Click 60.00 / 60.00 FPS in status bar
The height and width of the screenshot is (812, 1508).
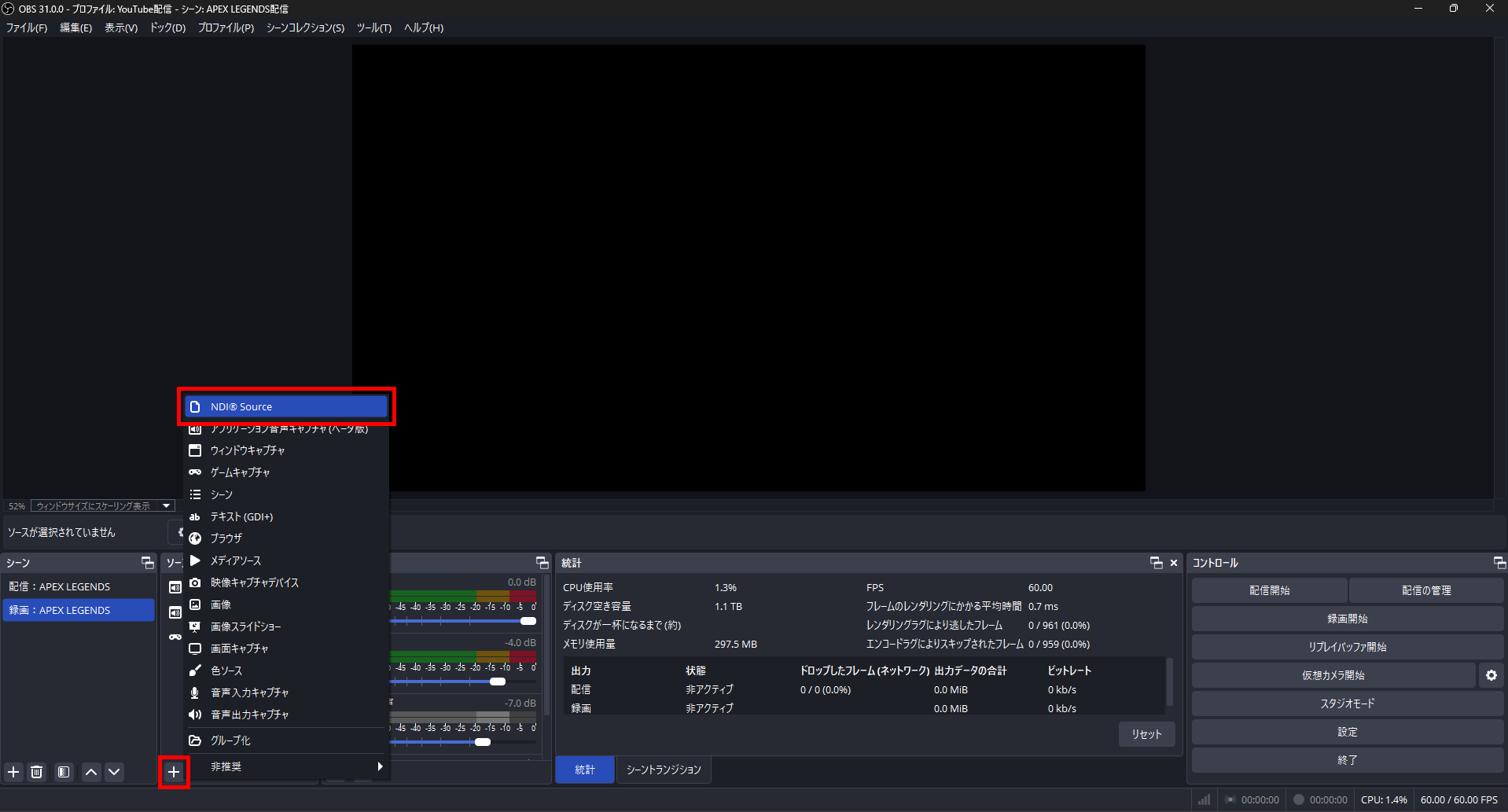[x=1459, y=799]
